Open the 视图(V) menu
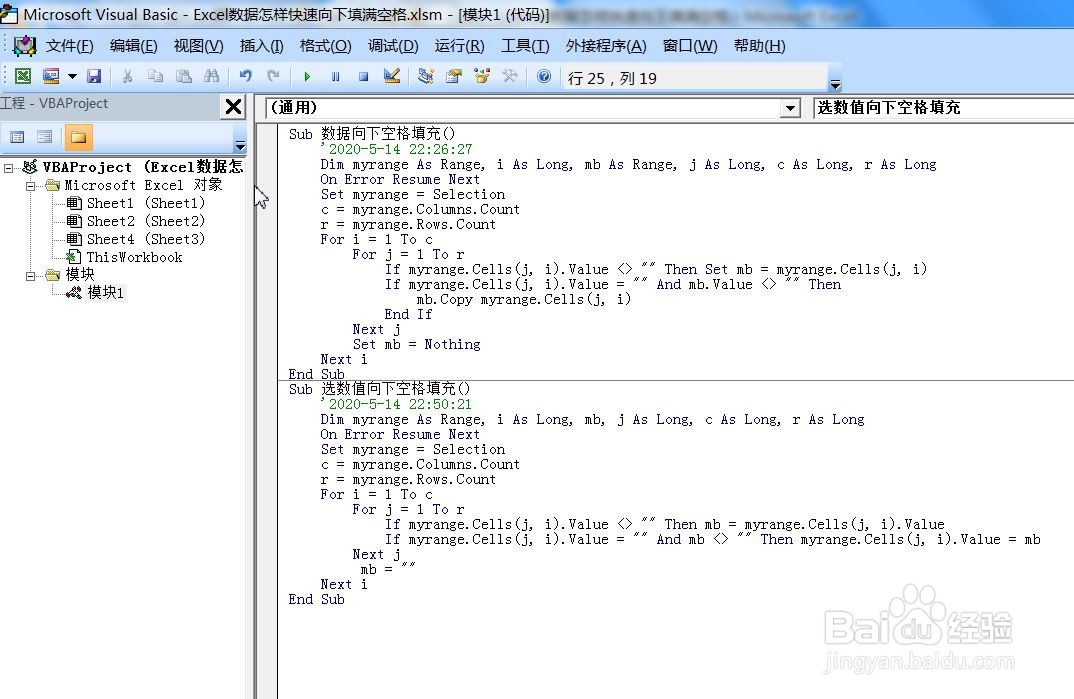Image resolution: width=1074 pixels, height=699 pixels. (199, 46)
